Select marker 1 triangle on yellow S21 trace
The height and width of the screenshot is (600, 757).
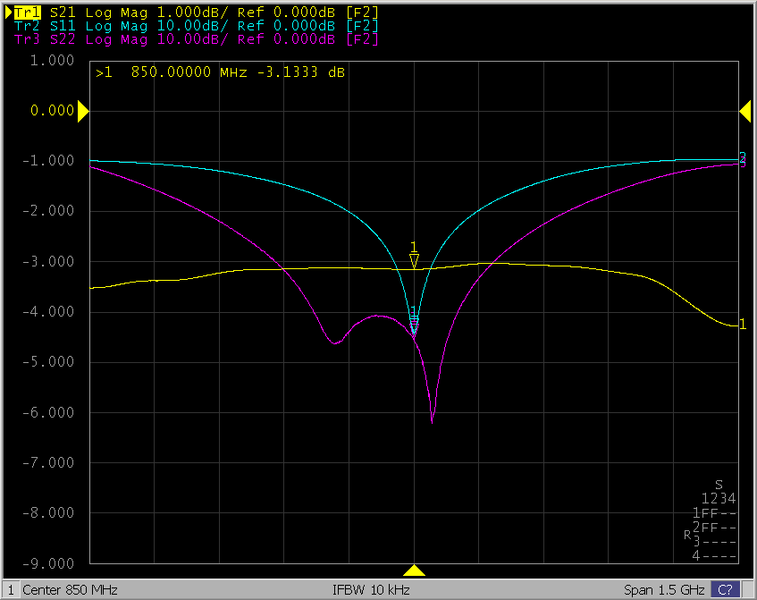pos(414,258)
